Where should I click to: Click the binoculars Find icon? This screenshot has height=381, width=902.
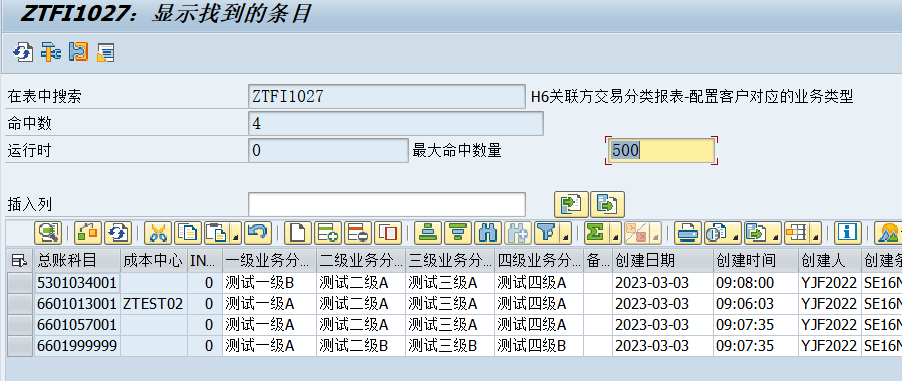pos(488,233)
